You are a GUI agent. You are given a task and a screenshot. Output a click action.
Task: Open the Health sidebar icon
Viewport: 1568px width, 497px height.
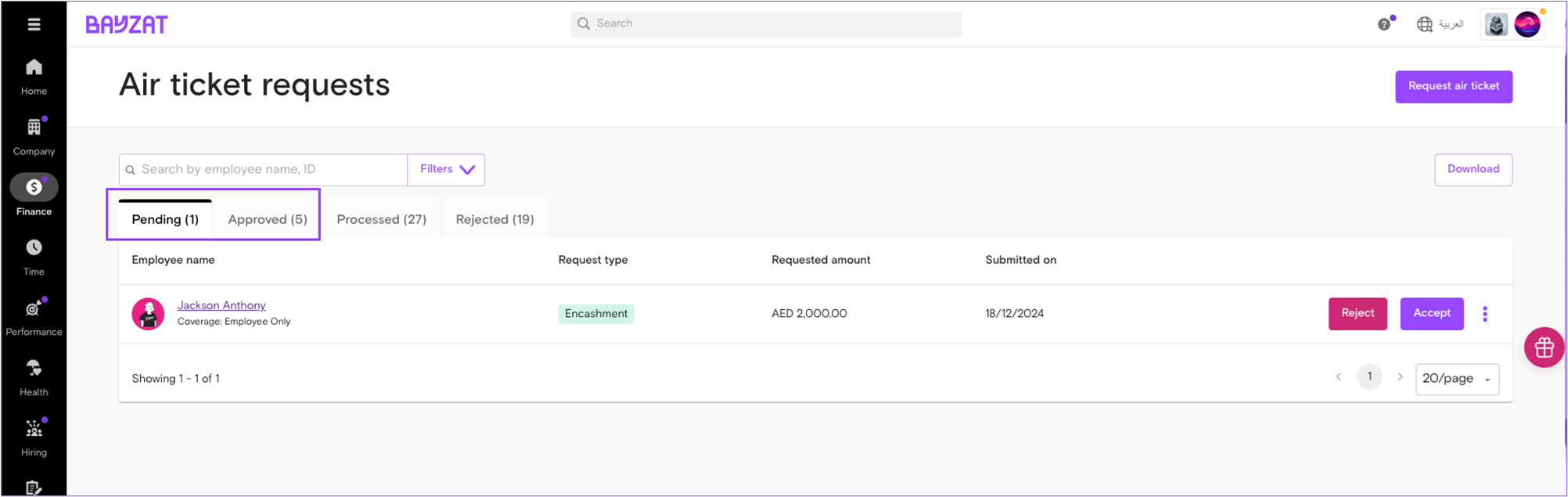[34, 369]
